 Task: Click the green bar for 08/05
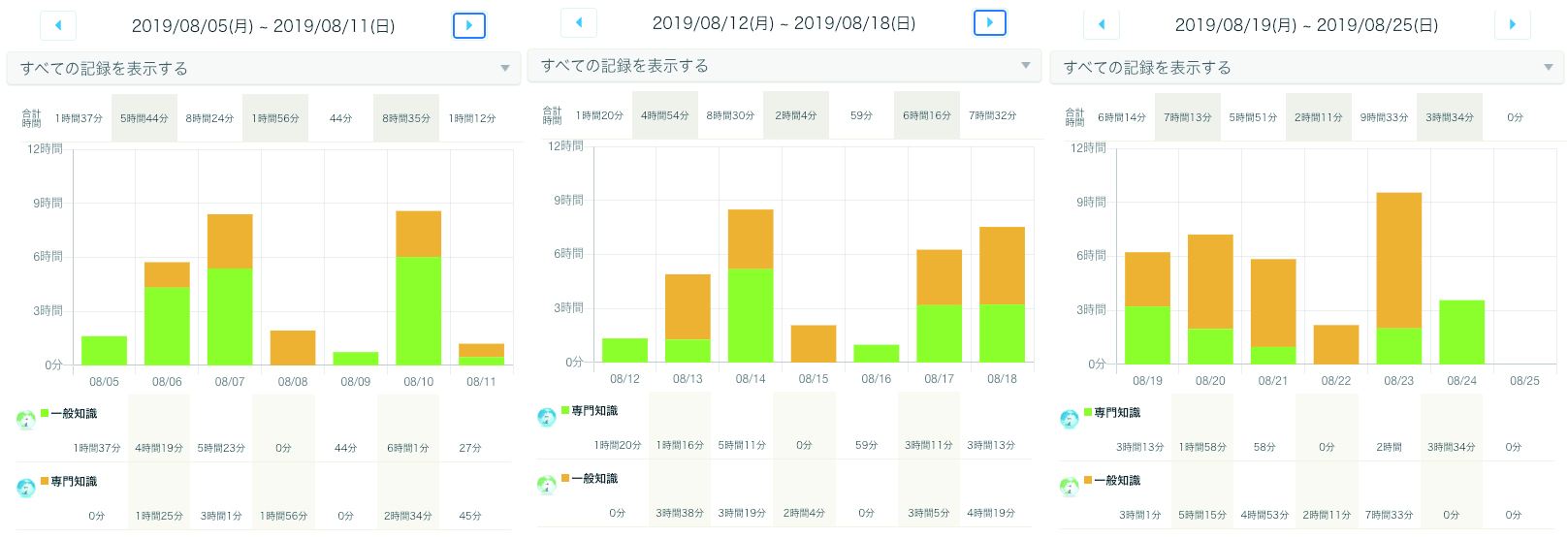(104, 351)
